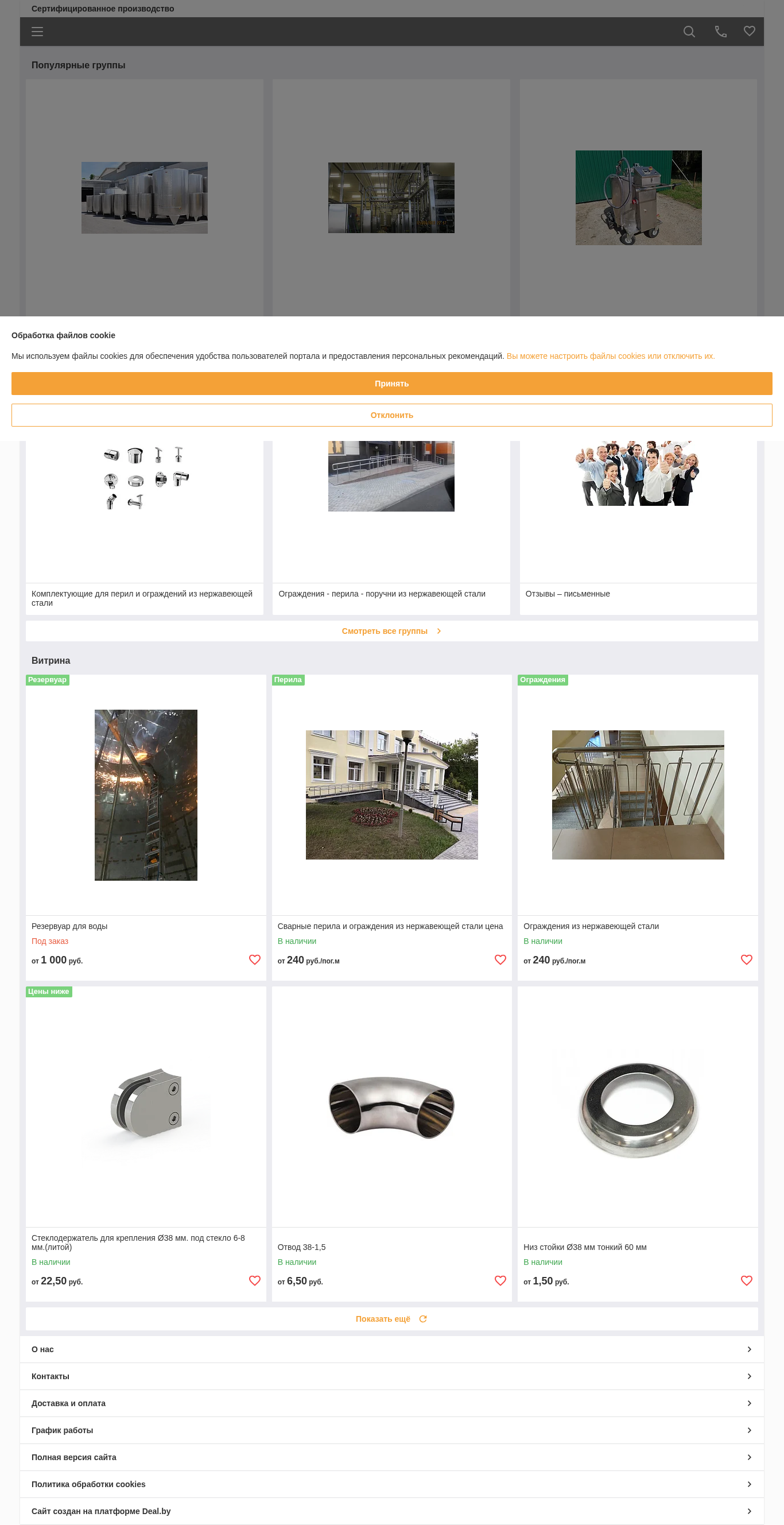Decline cookies with Отклонить button

click(x=391, y=415)
